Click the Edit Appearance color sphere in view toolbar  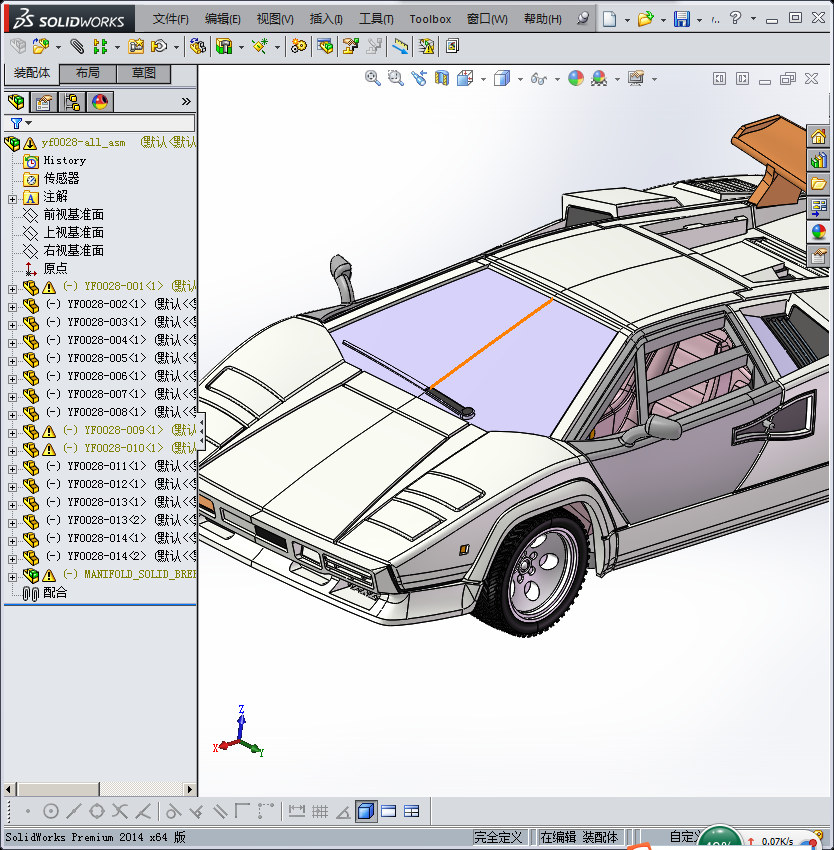coord(575,78)
